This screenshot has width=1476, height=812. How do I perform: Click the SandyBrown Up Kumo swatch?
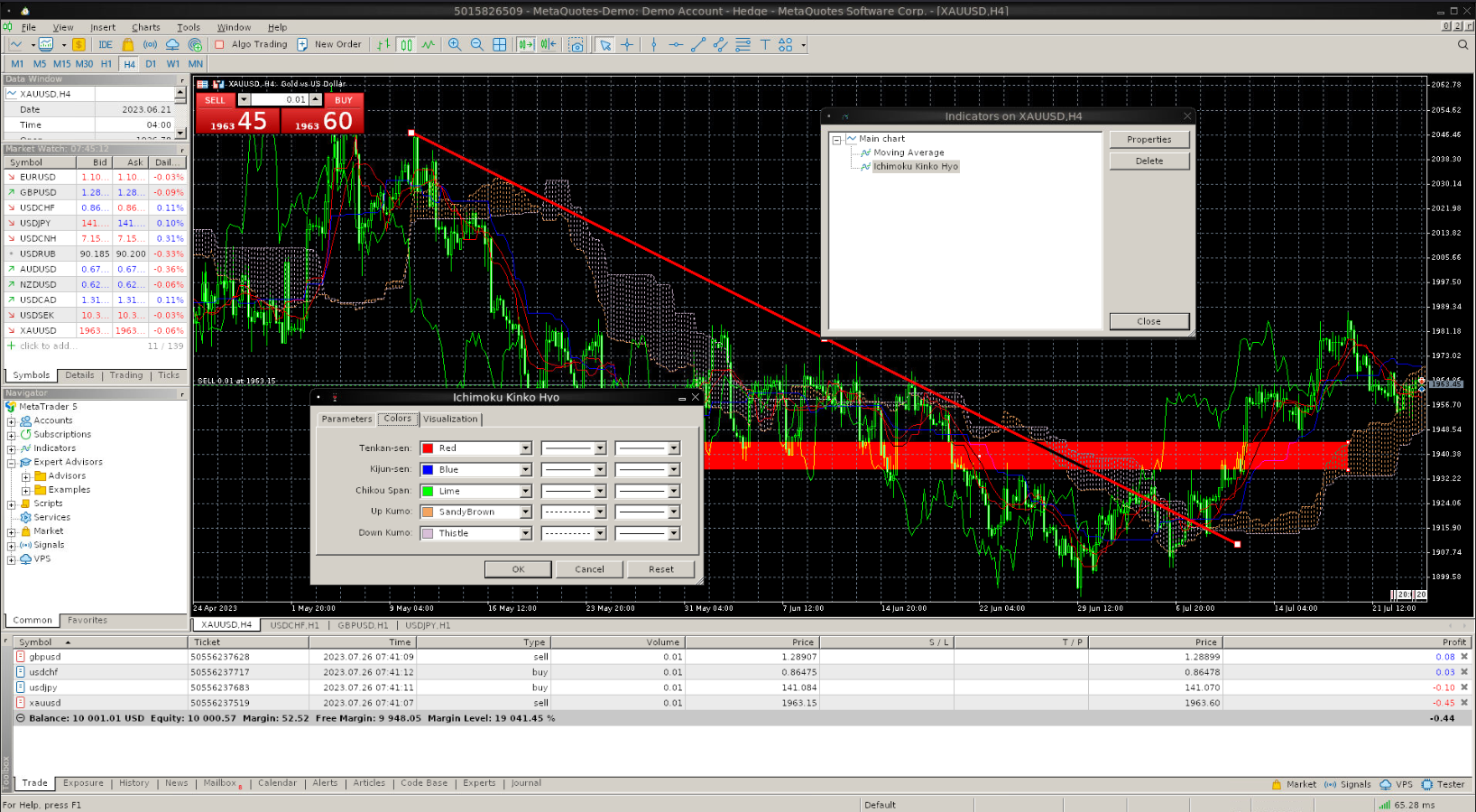(428, 512)
